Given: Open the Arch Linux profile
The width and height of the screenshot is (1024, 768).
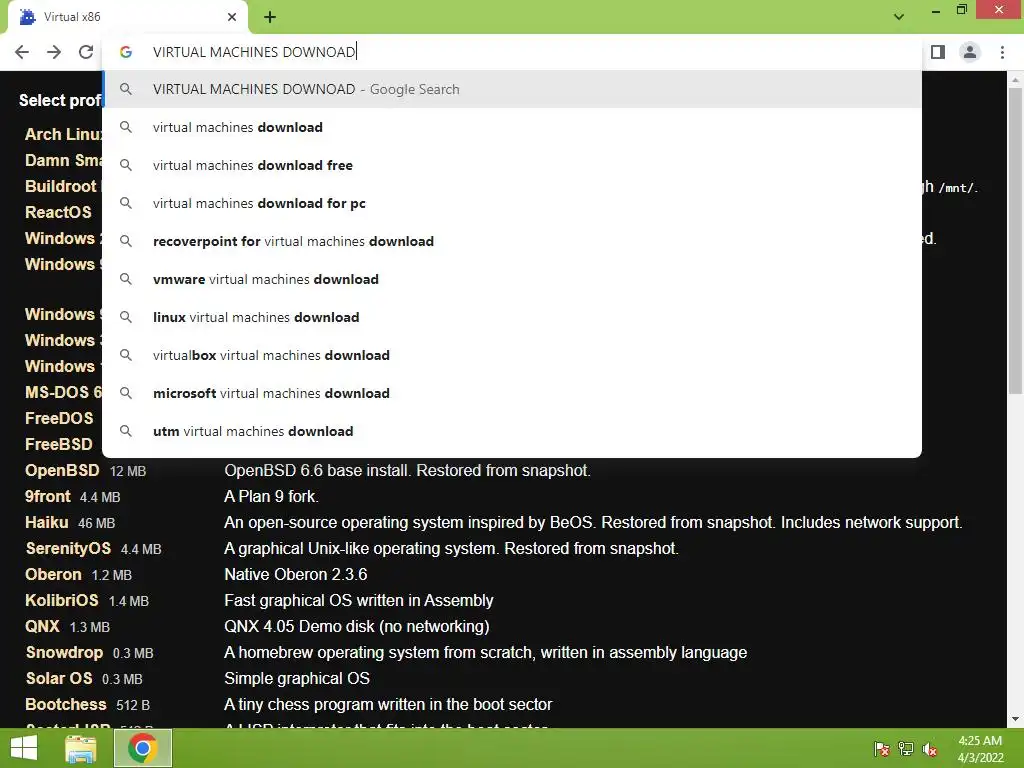Looking at the screenshot, I should 63,134.
